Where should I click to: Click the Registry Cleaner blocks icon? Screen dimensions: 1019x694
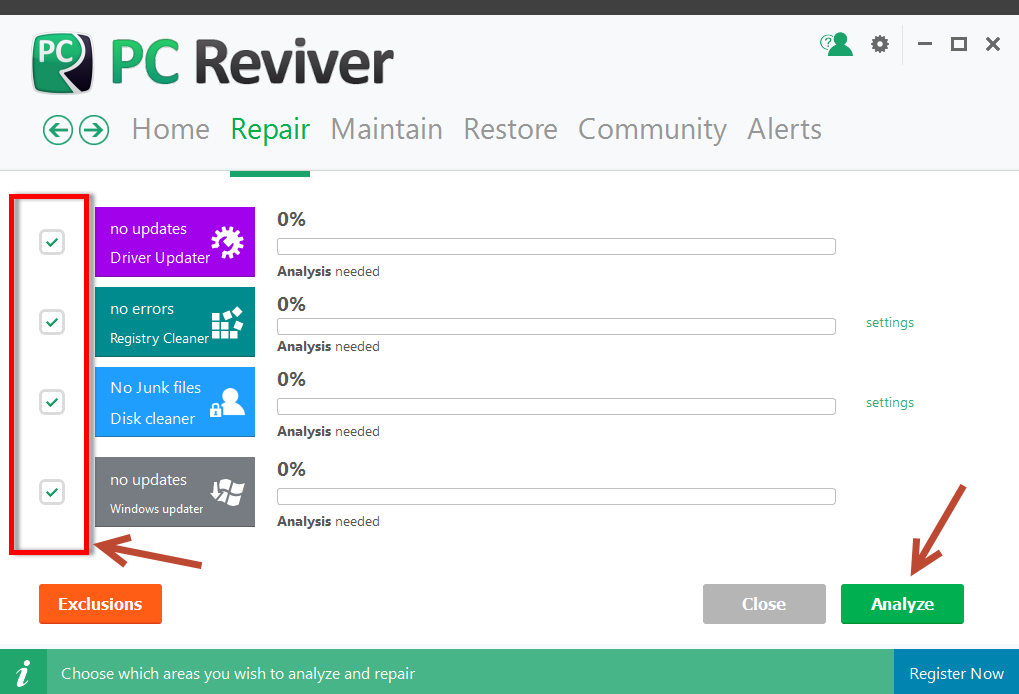(227, 322)
